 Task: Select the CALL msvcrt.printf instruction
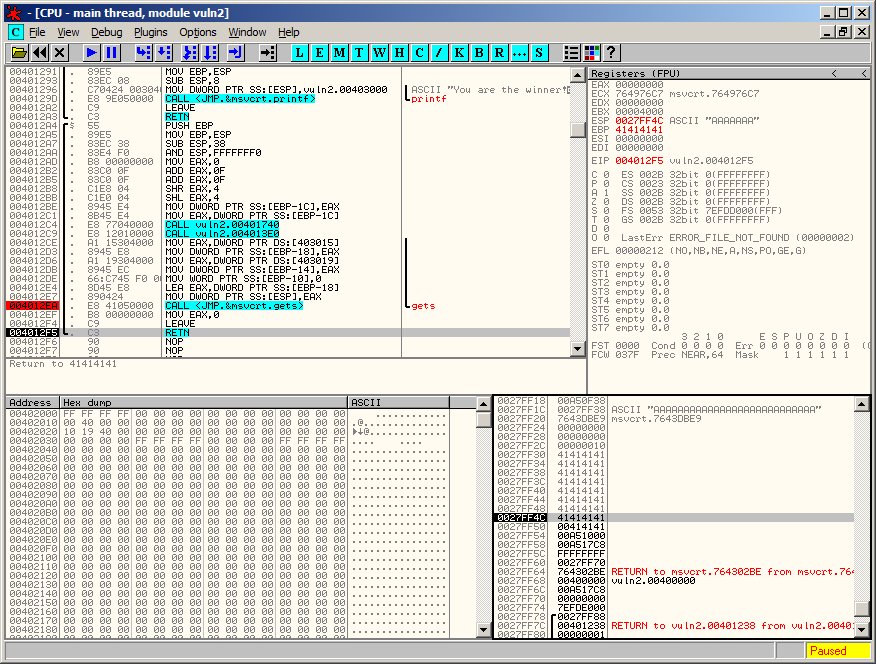pyautogui.click(x=240, y=98)
